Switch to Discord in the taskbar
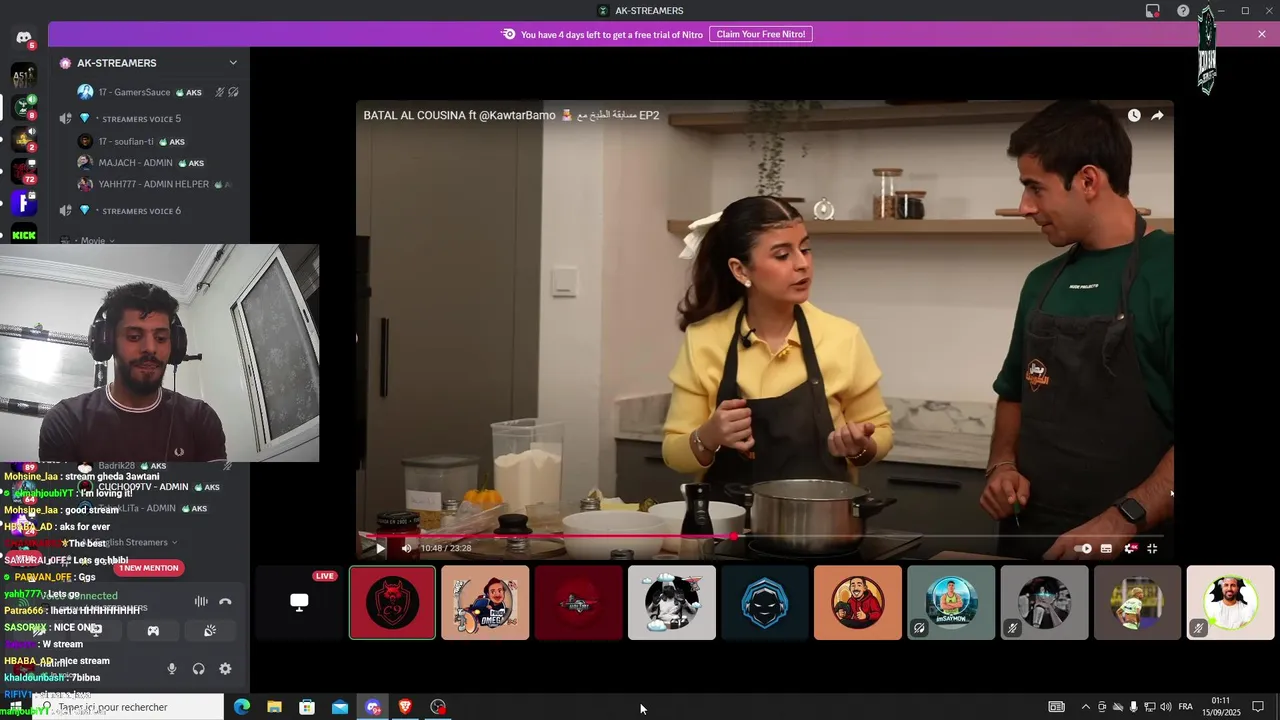Image resolution: width=1280 pixels, height=720 pixels. (x=373, y=707)
